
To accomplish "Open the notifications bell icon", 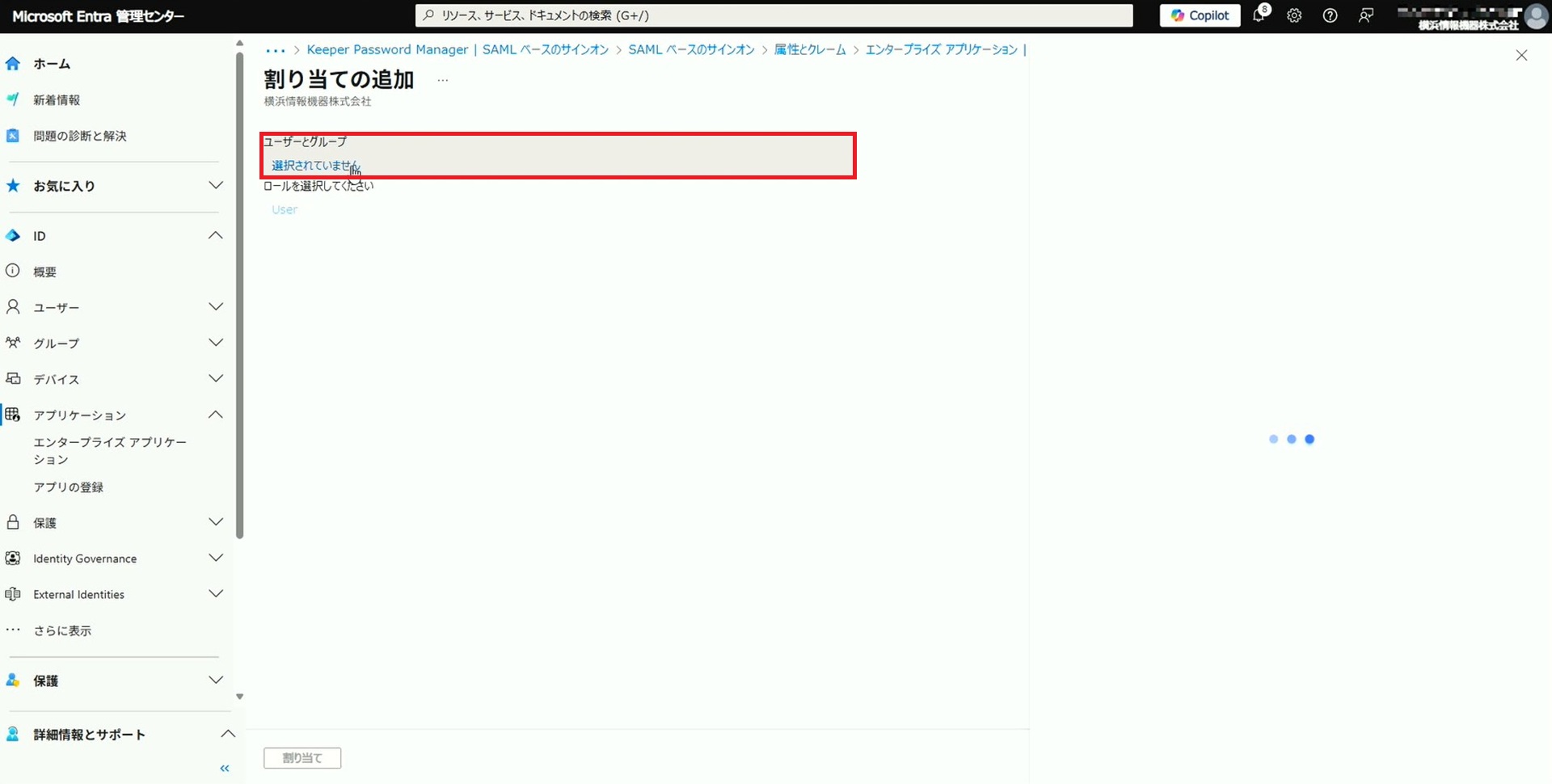I will (x=1259, y=15).
